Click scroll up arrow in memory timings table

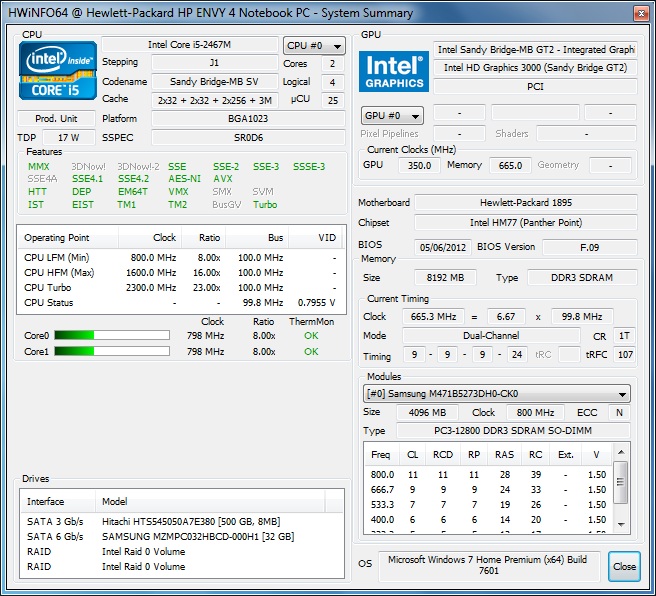(621, 452)
